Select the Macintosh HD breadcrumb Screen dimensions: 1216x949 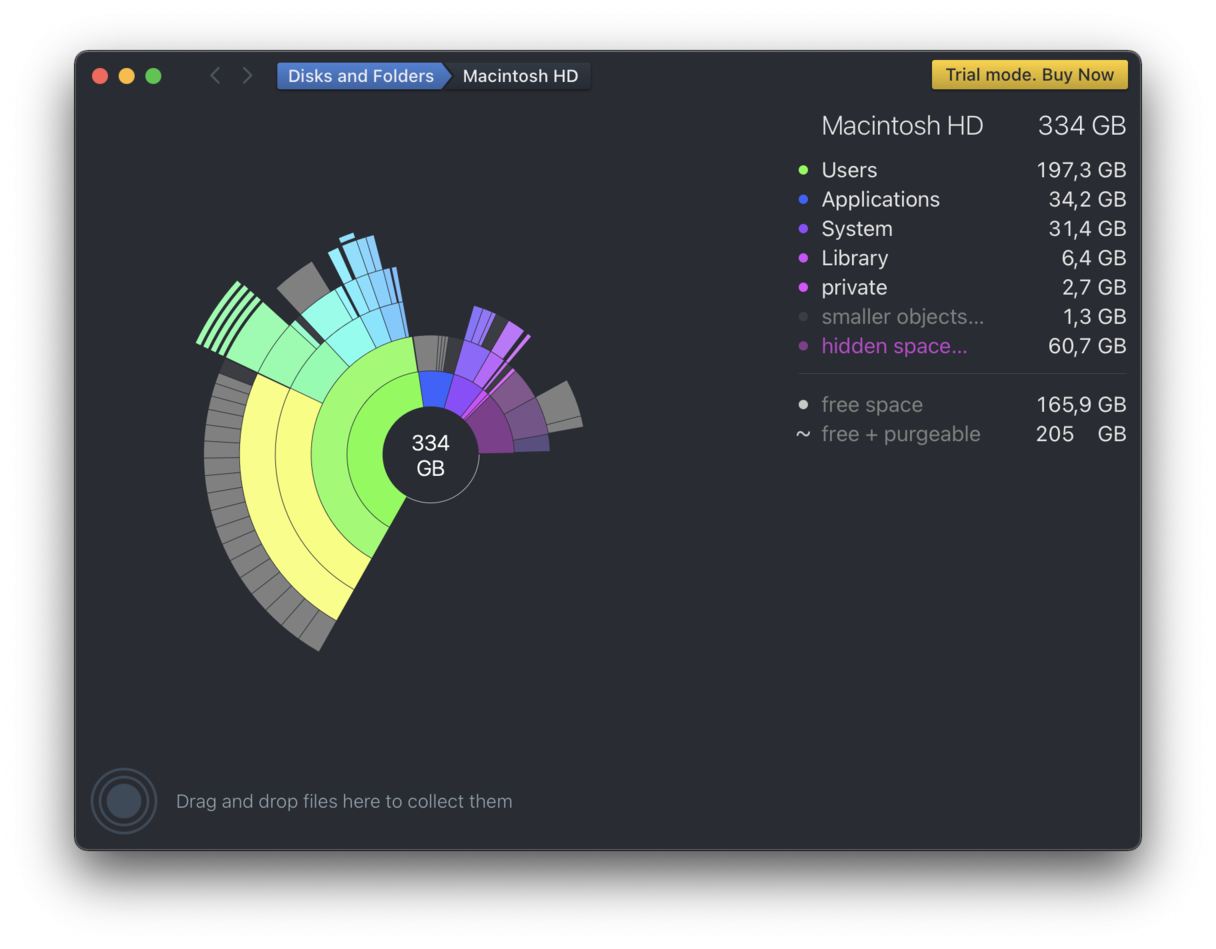click(520, 76)
